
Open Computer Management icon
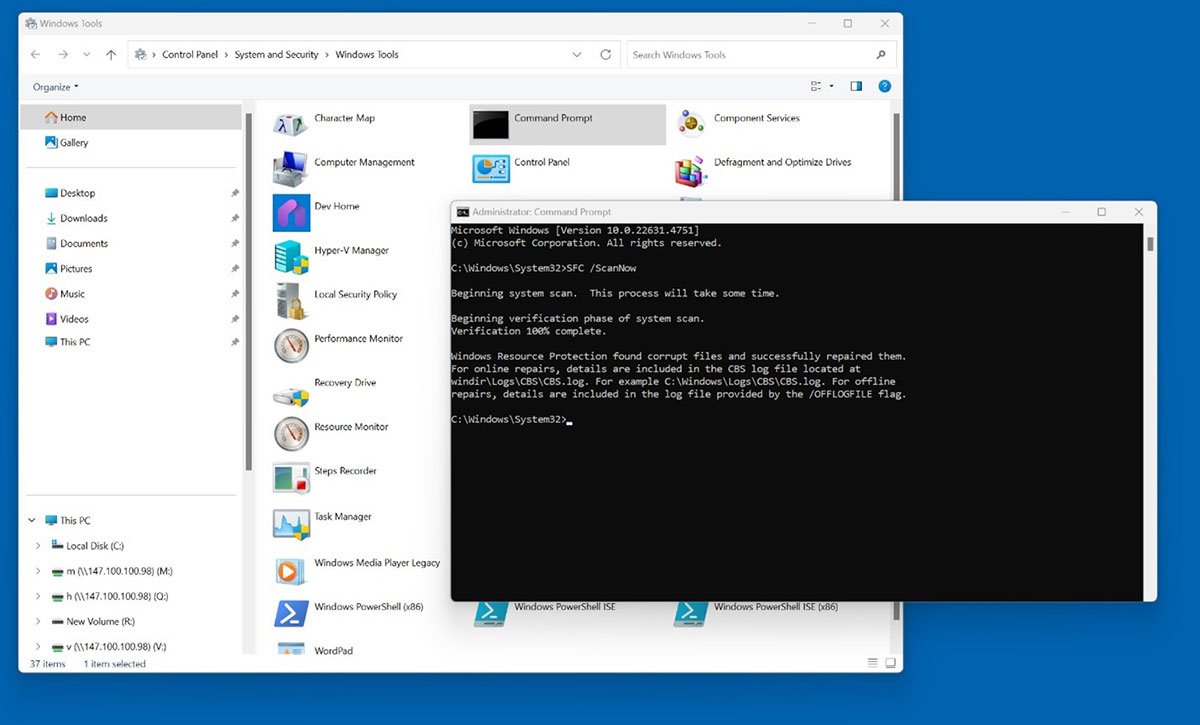pos(290,168)
